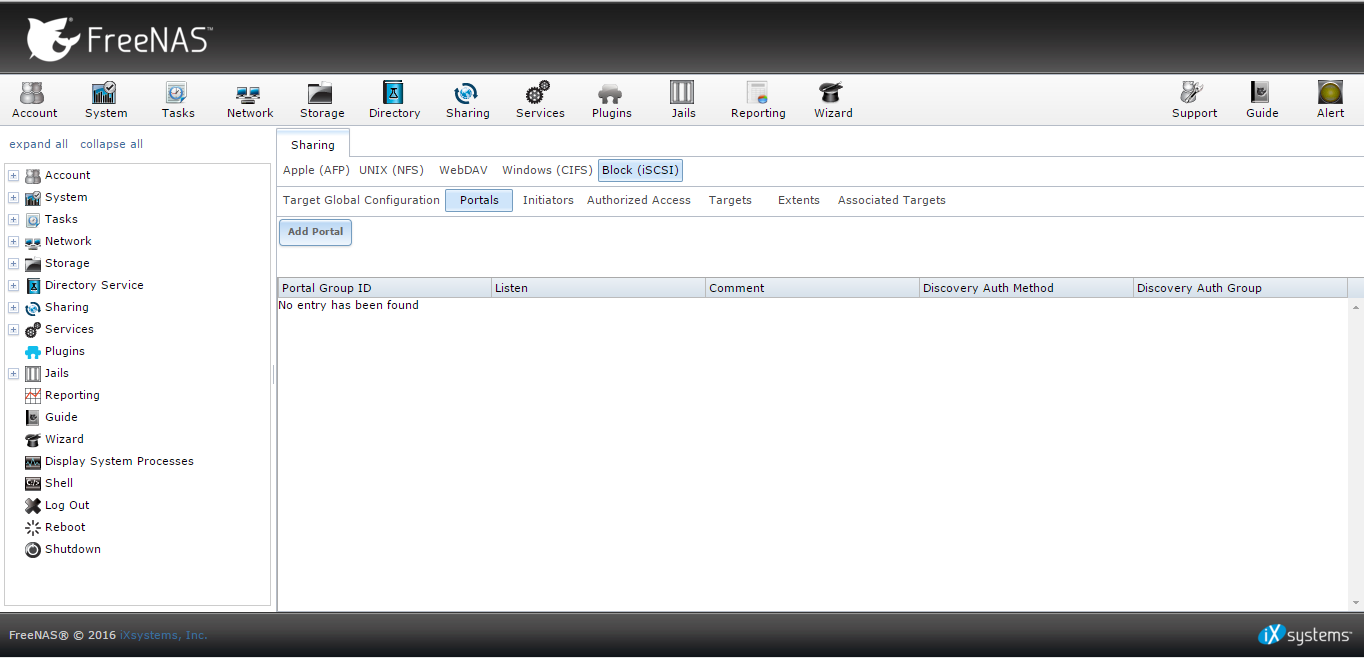The image size is (1364, 659).
Task: Click the Shutdown power icon in sidebar
Action: [x=33, y=549]
